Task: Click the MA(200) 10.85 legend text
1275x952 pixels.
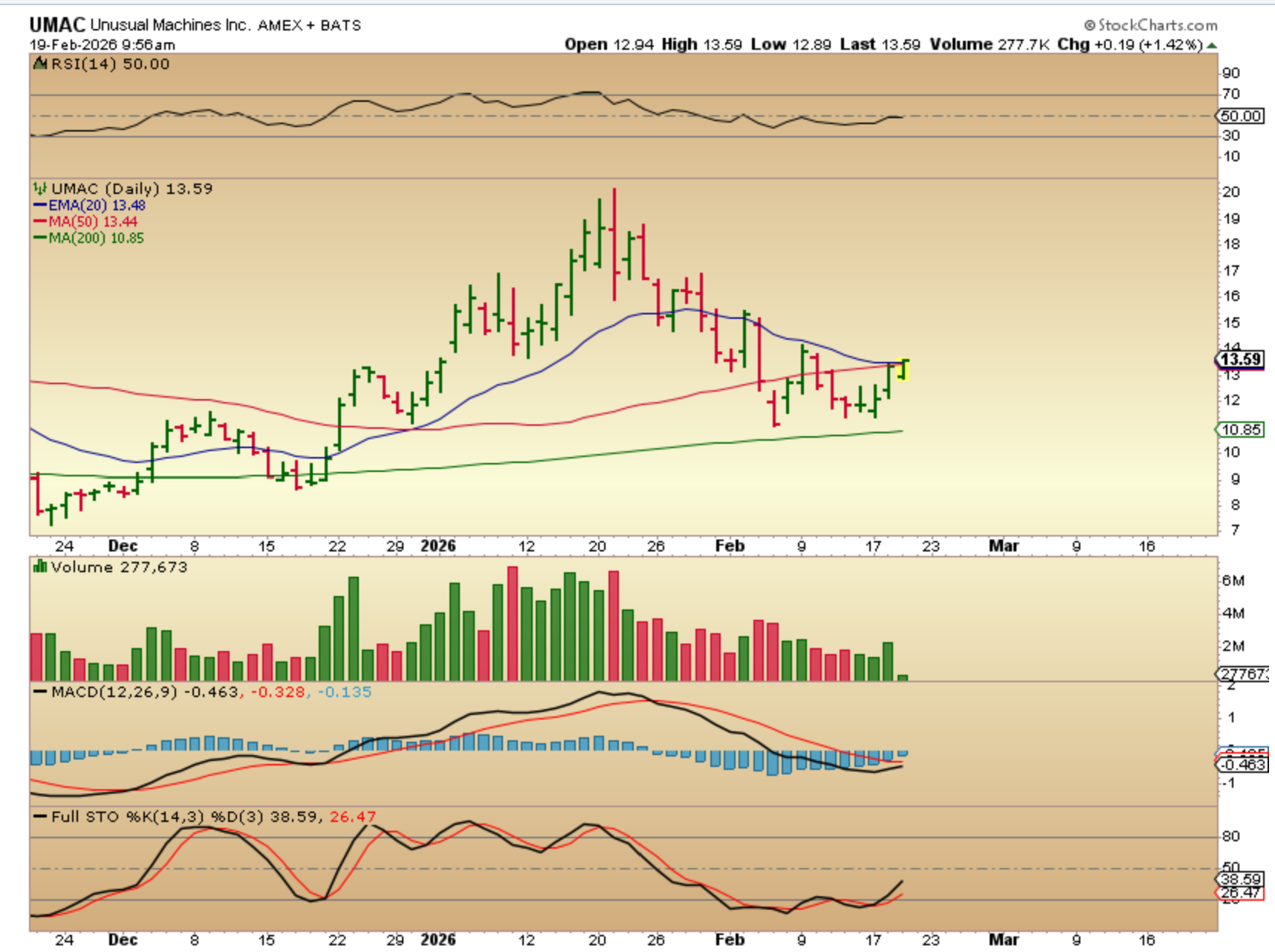Action: [x=97, y=238]
